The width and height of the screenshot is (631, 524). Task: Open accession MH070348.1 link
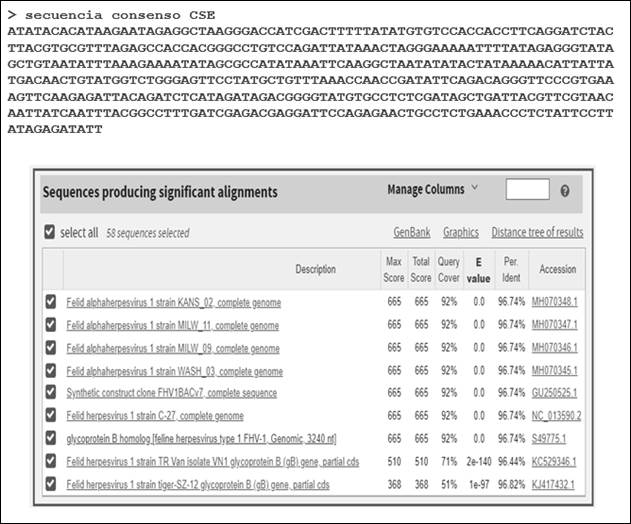coord(557,302)
